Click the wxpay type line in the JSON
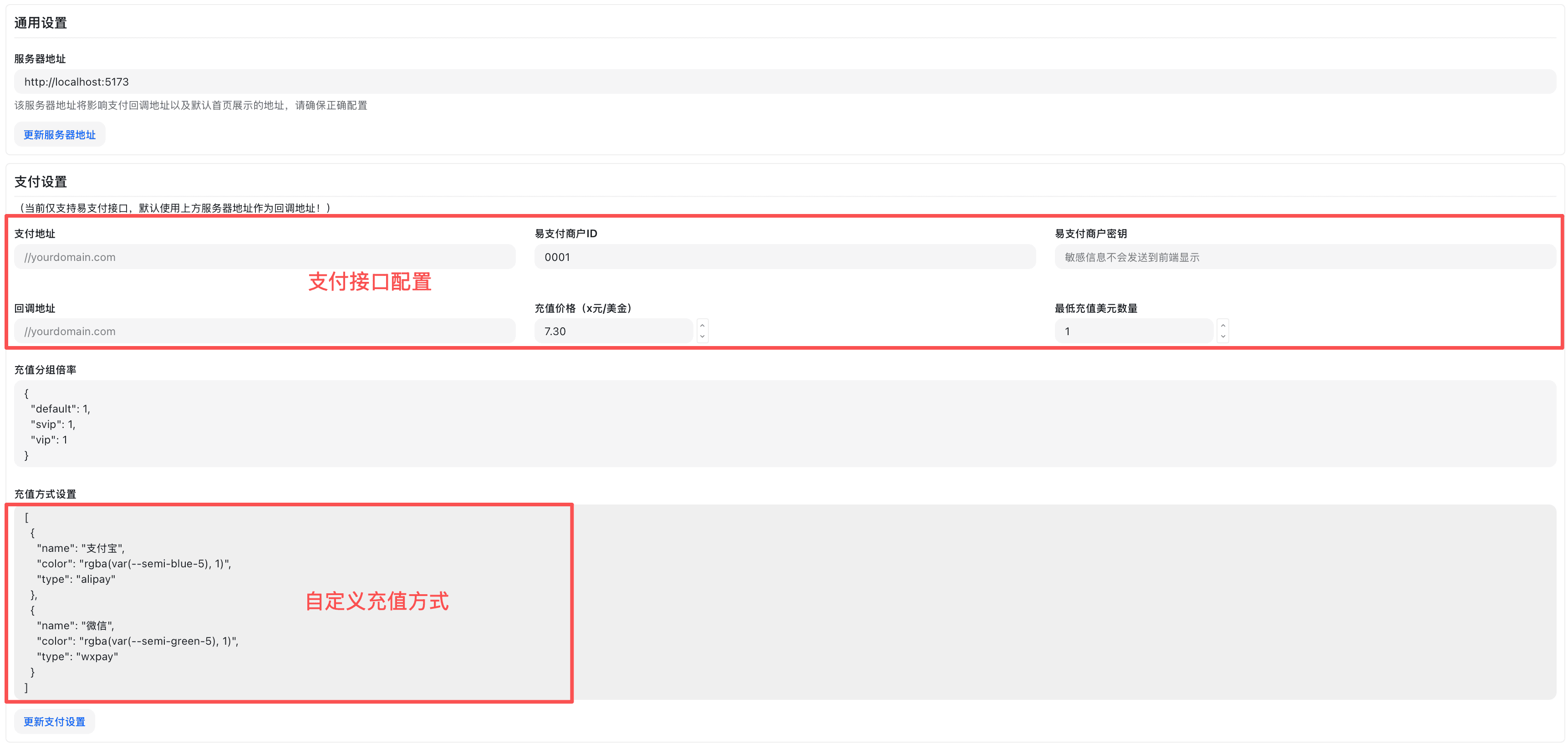The width and height of the screenshot is (1568, 744). [78, 656]
